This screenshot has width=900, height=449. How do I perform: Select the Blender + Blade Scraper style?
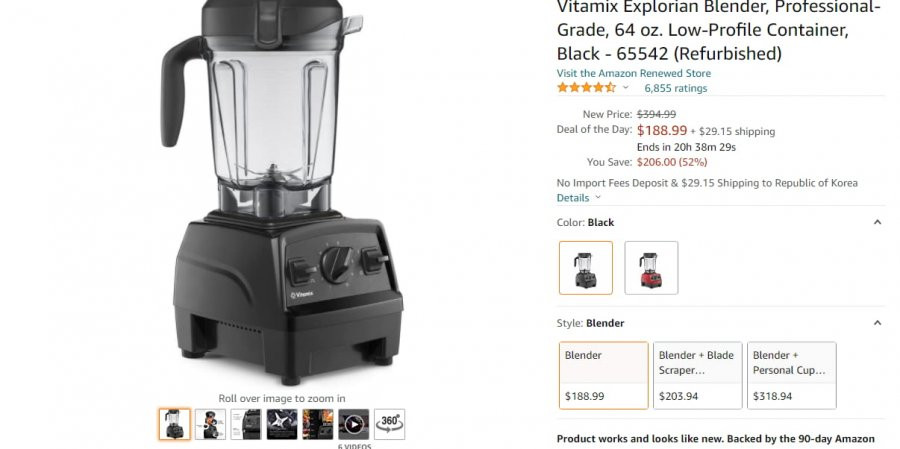(x=698, y=376)
